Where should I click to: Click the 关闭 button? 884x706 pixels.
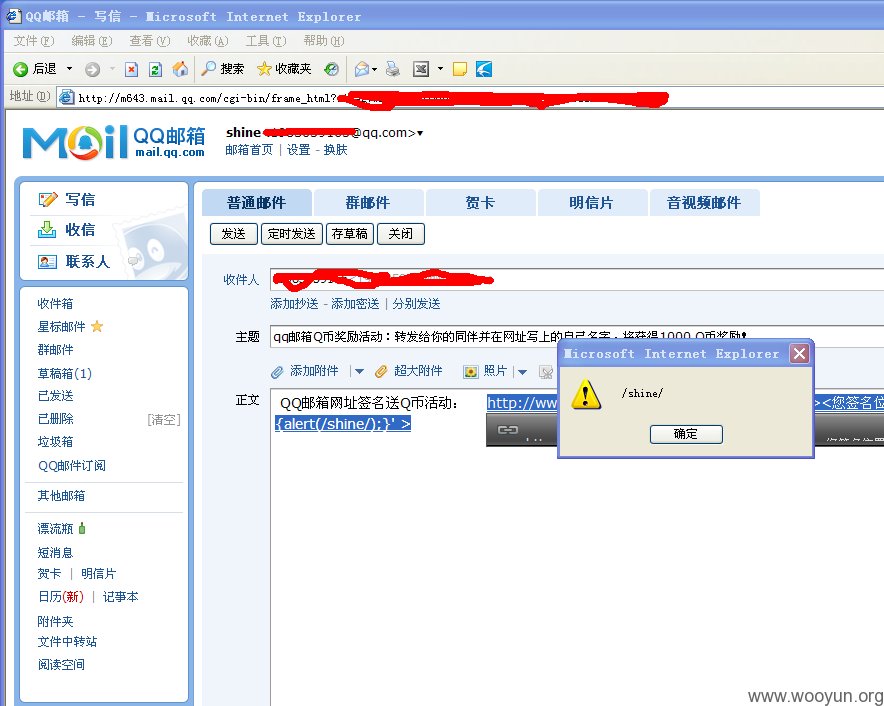tap(400, 233)
